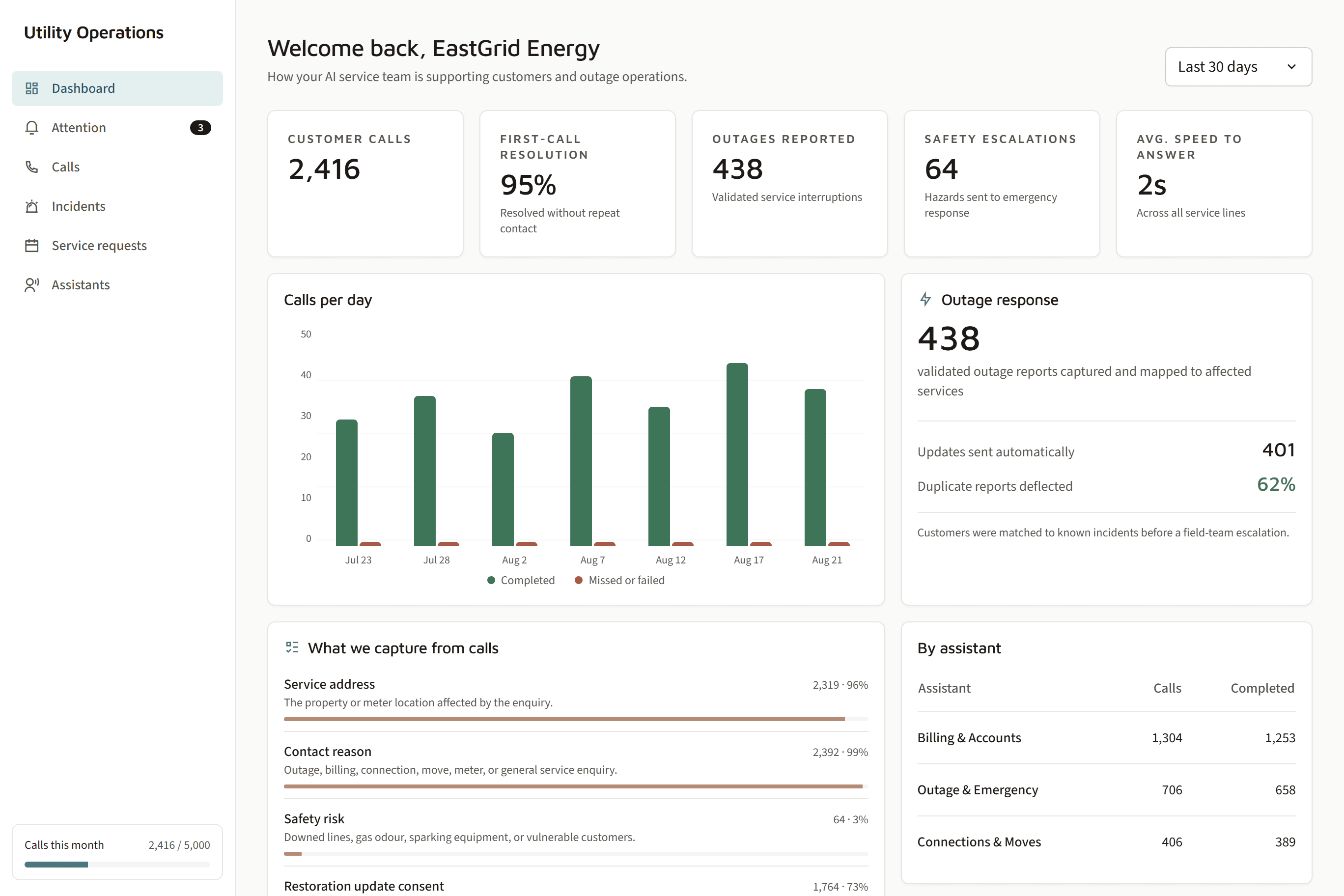
Task: Click the Safety risk heading
Action: pyautogui.click(x=314, y=819)
